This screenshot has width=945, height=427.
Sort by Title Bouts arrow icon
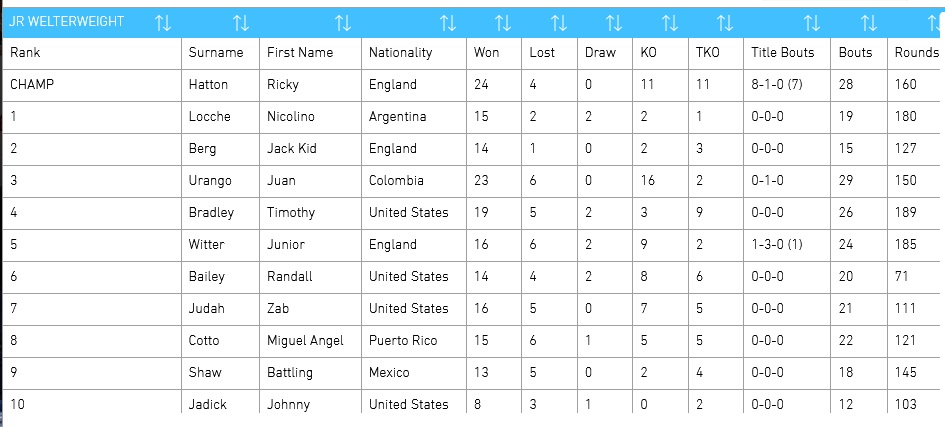(812, 22)
